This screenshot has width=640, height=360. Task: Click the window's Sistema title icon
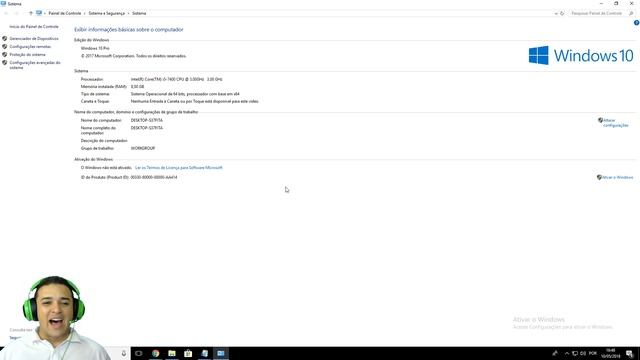(3, 4)
